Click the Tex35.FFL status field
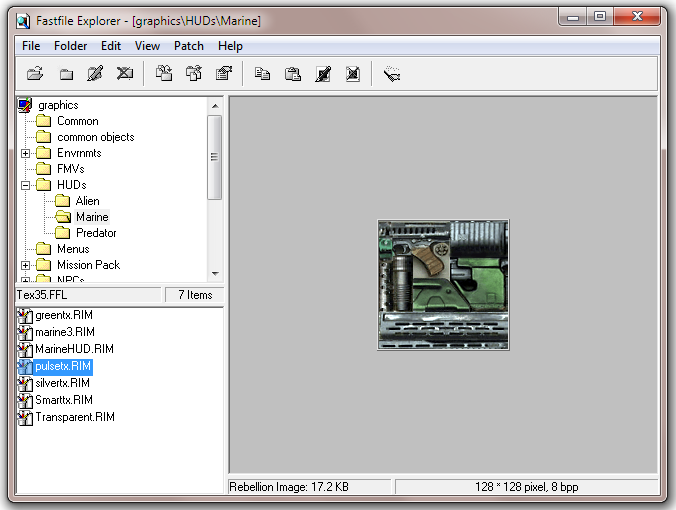The height and width of the screenshot is (510, 676). click(x=88, y=295)
